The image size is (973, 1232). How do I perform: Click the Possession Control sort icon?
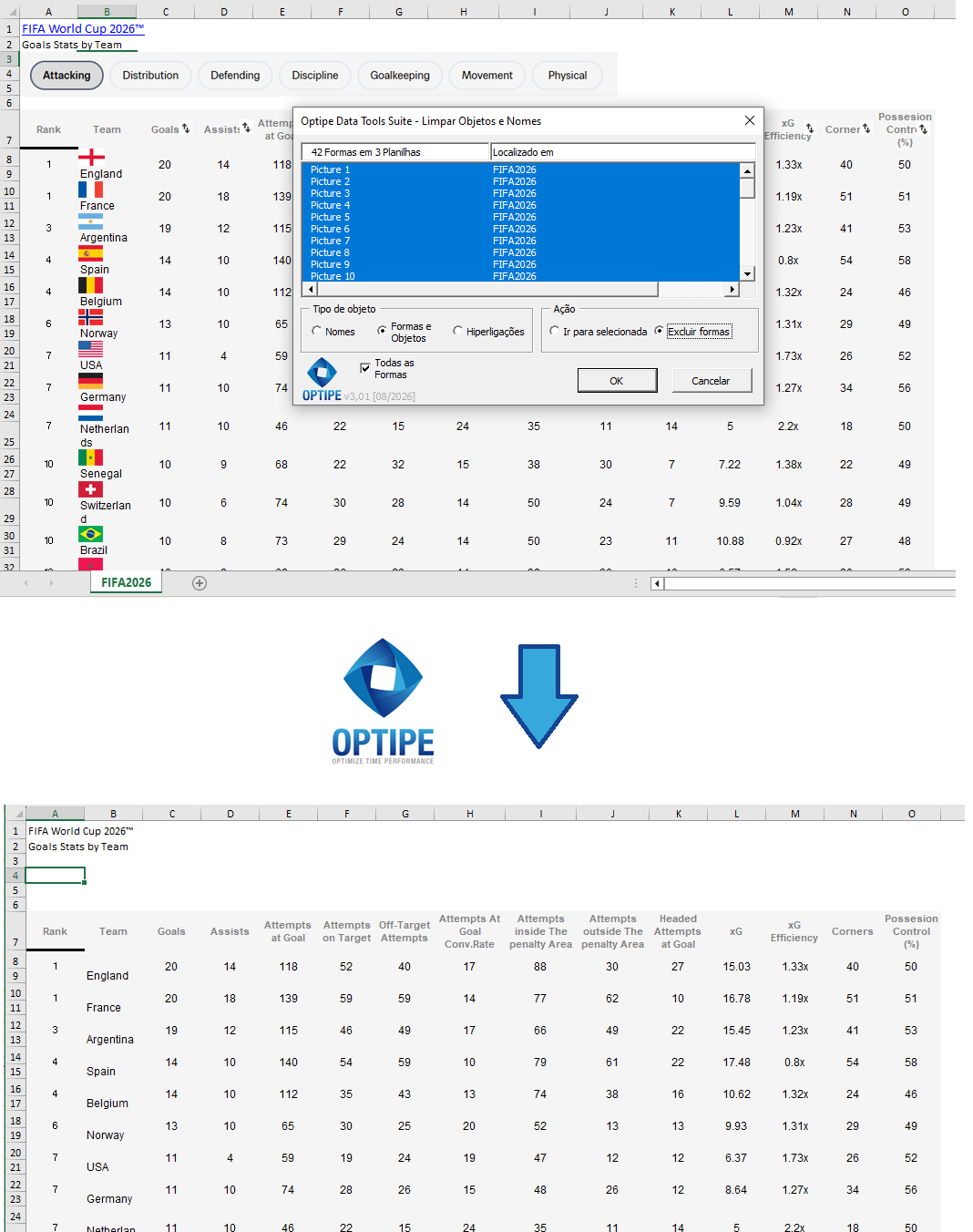(x=923, y=129)
